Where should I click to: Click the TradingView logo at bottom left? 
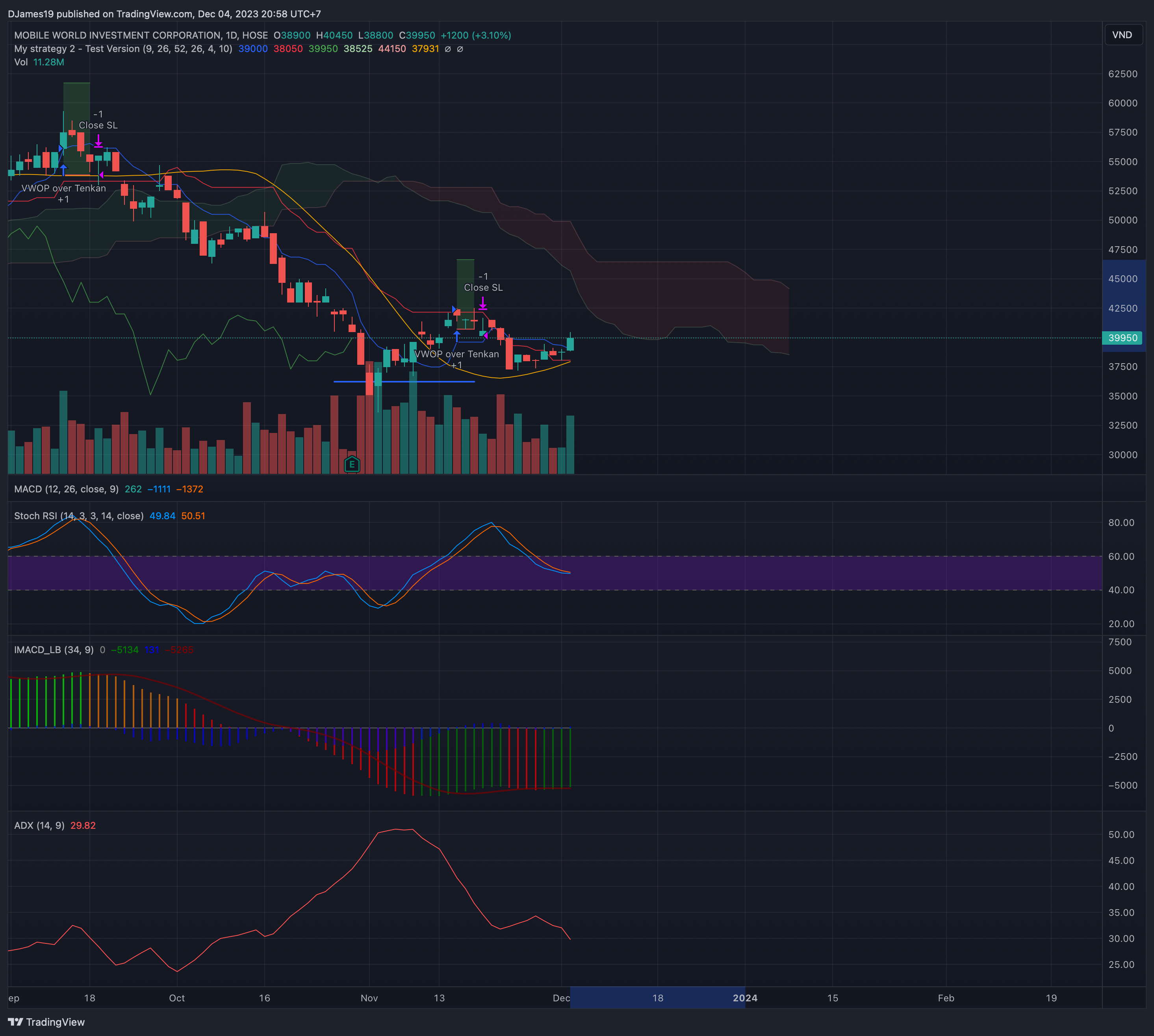click(46, 1022)
